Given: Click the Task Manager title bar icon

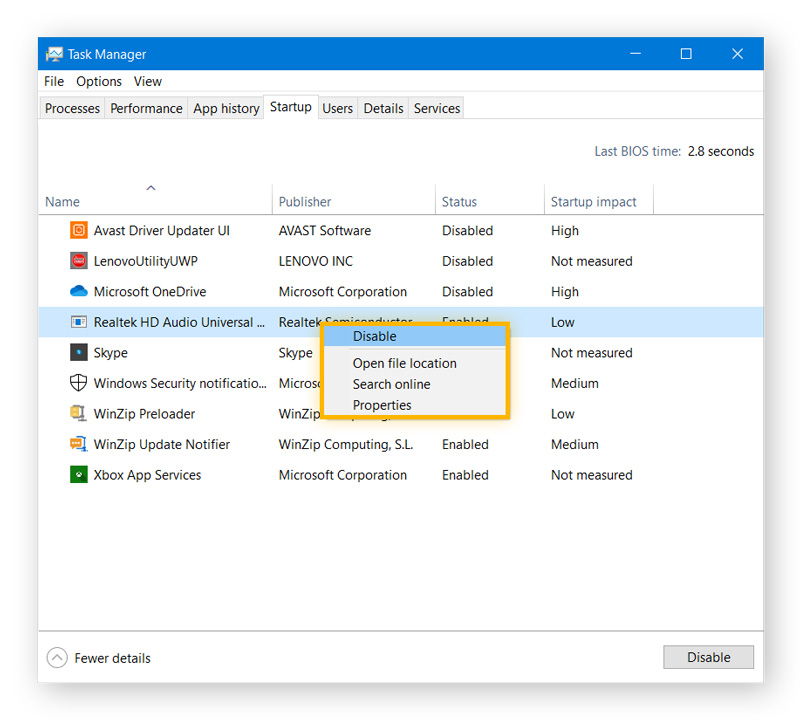Looking at the screenshot, I should click(x=54, y=54).
